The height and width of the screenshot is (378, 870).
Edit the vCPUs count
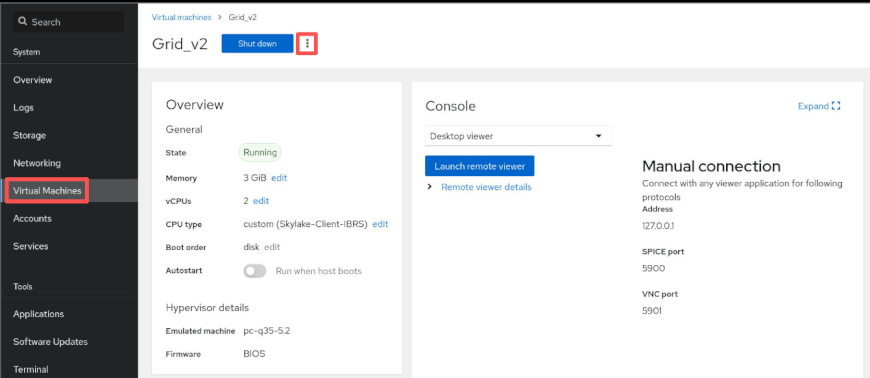pyautogui.click(x=261, y=201)
